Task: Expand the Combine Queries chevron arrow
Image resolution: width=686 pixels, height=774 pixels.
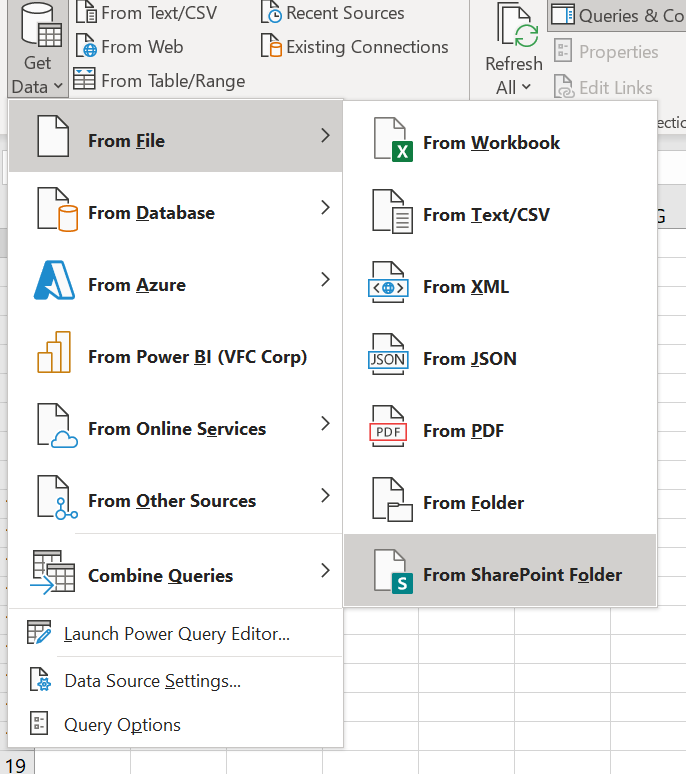Action: pos(325,570)
